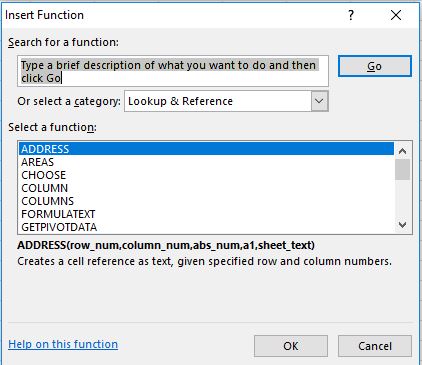Click the scrollbar track below the thumb
The width and height of the screenshot is (422, 365).
(402, 199)
